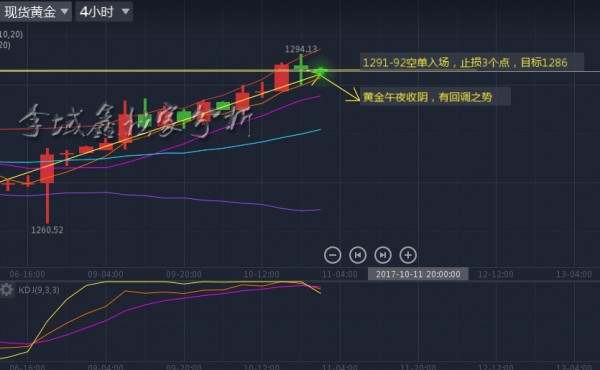This screenshot has height=370, width=600.
Task: Open KDJ indicator settings gear
Action: tap(7, 290)
